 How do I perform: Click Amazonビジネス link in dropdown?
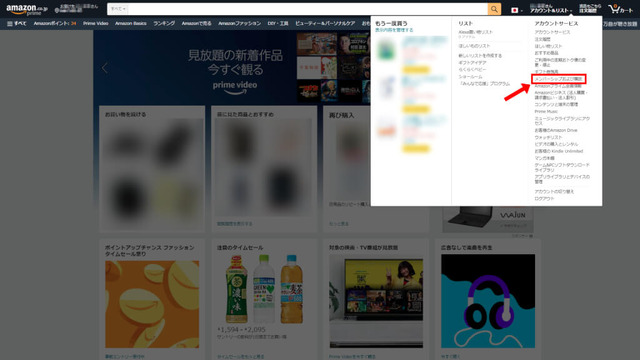pos(561,95)
